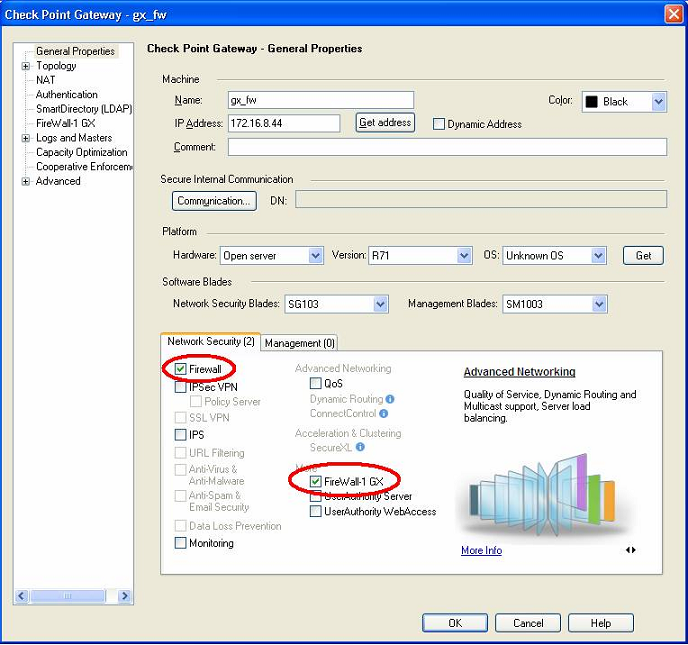Click the Cancel button
The image size is (688, 645).
[x=528, y=623]
